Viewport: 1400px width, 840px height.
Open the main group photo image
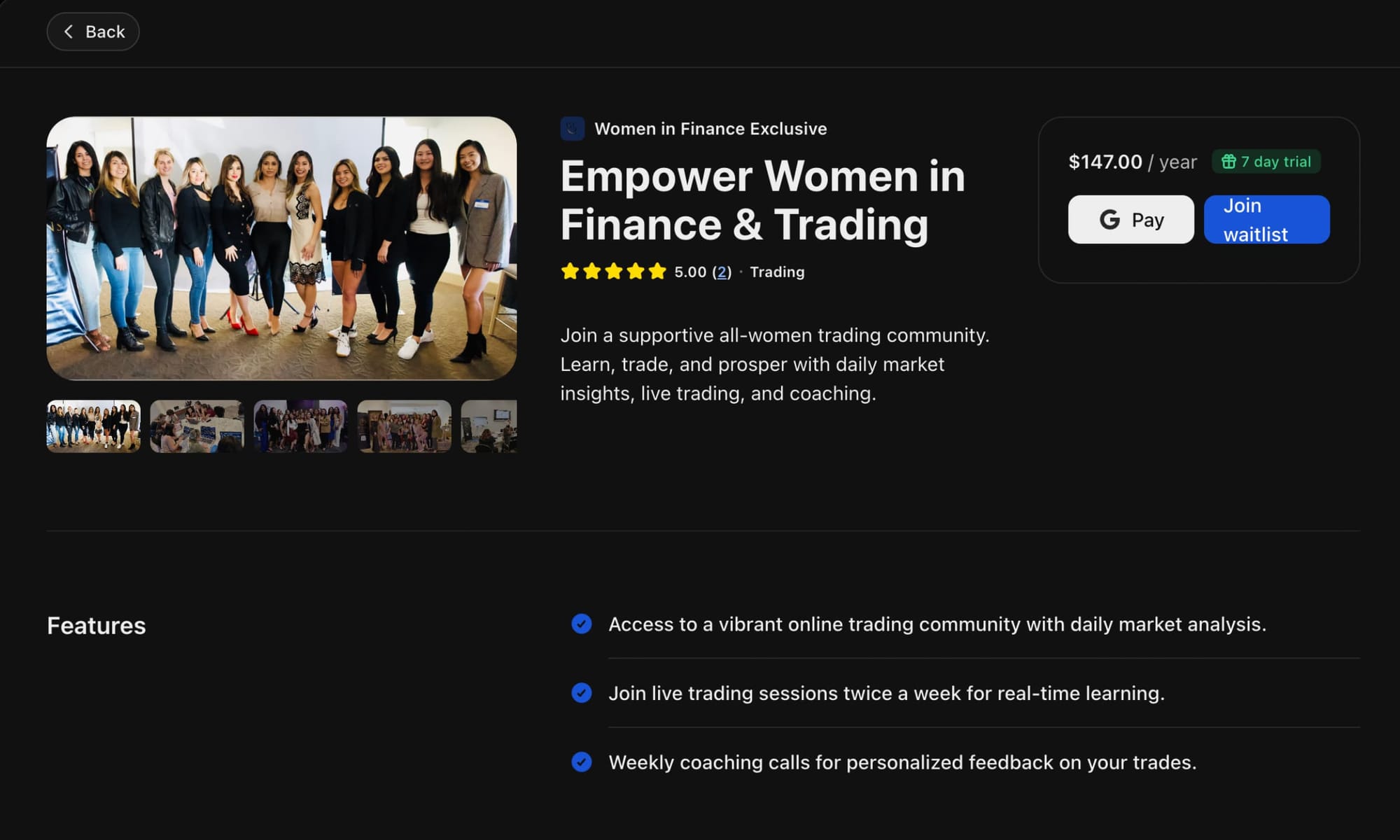pos(281,248)
